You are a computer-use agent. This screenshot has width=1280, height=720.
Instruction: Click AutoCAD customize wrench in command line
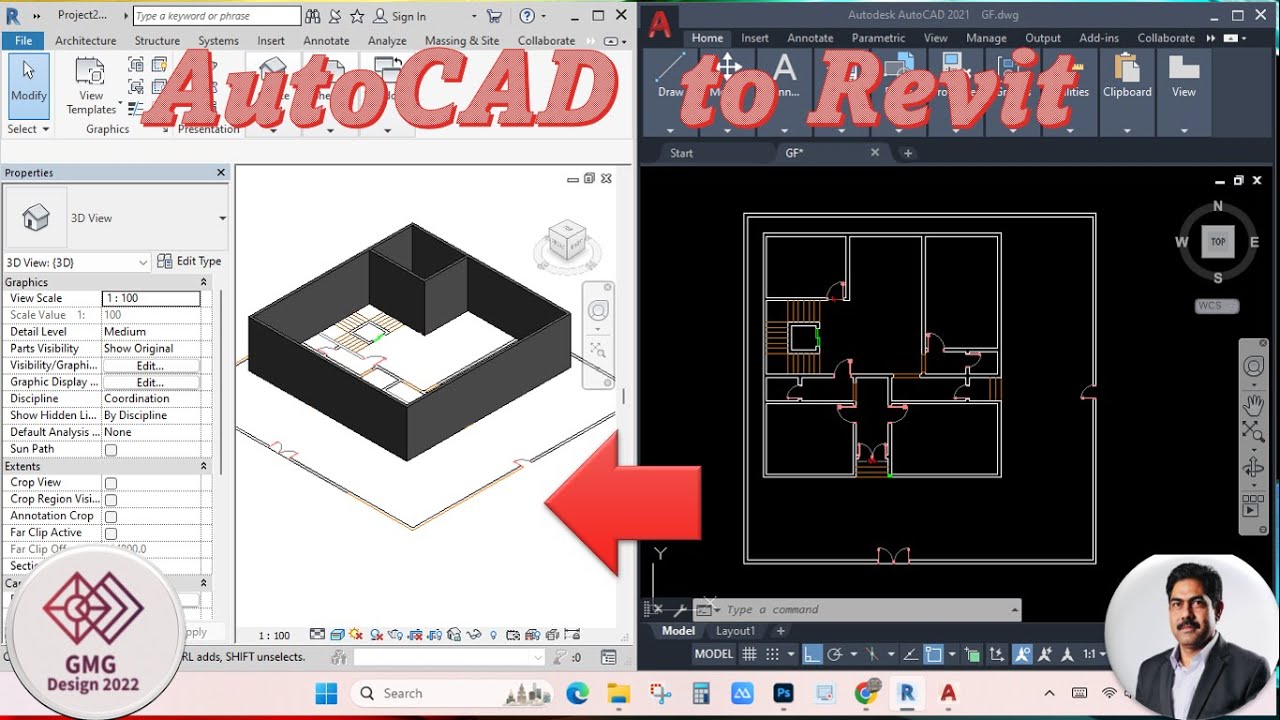[x=681, y=609]
